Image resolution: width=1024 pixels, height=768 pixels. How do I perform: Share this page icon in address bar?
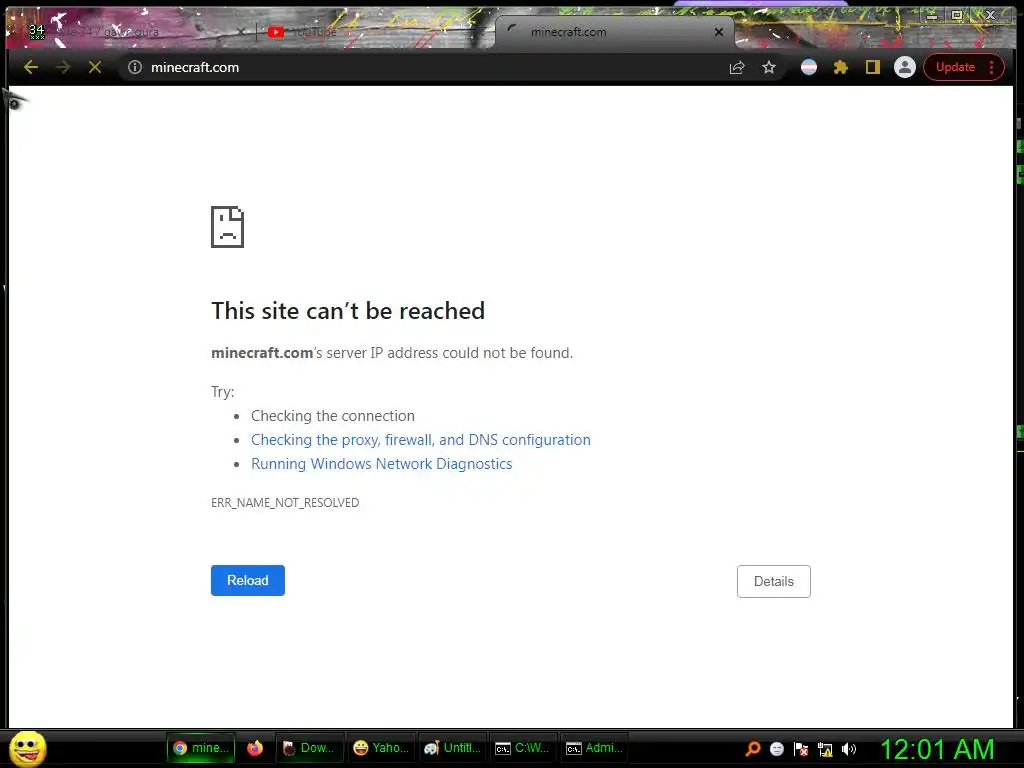[737, 67]
